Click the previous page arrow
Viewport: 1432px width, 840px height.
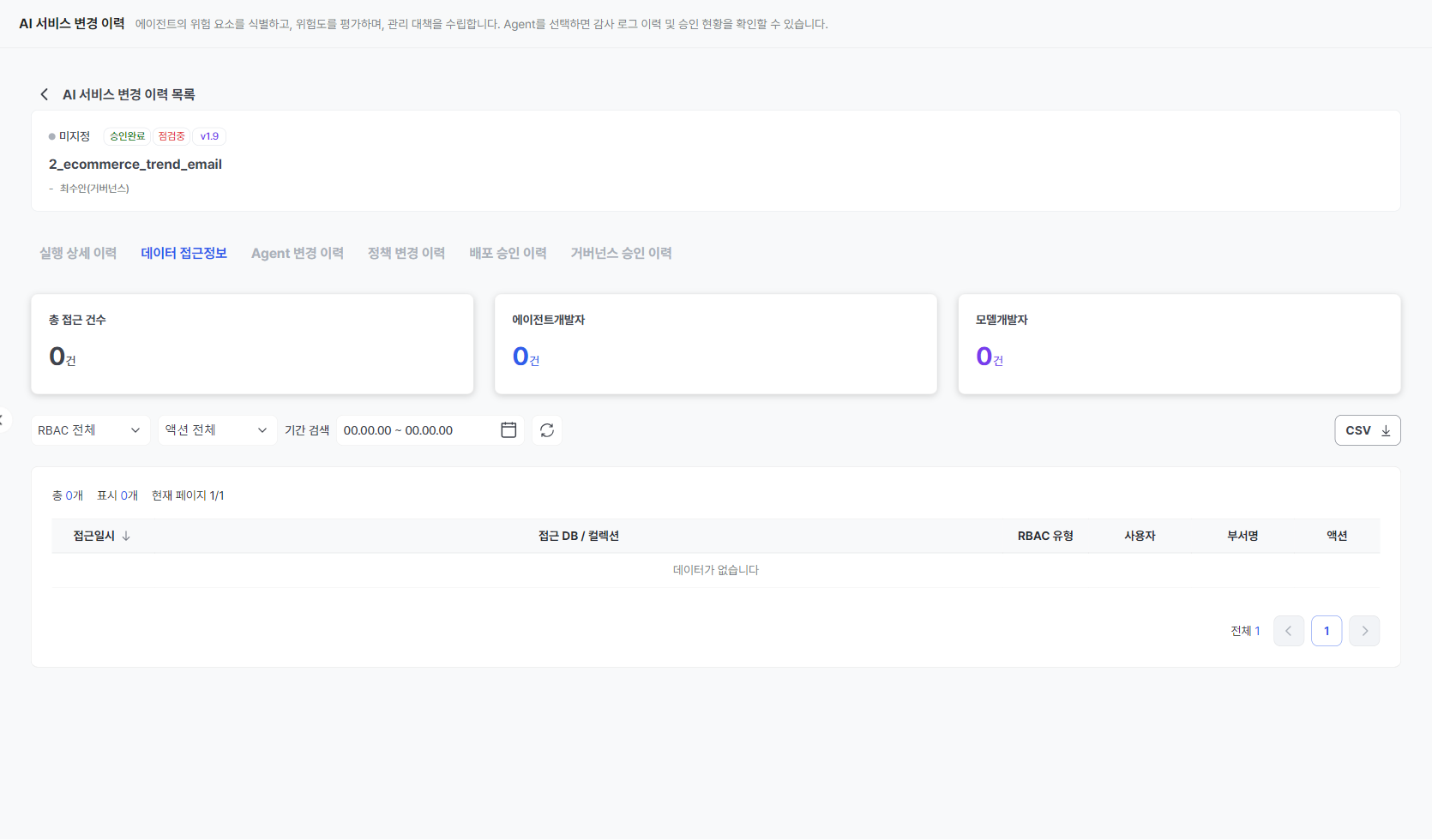(x=1289, y=631)
